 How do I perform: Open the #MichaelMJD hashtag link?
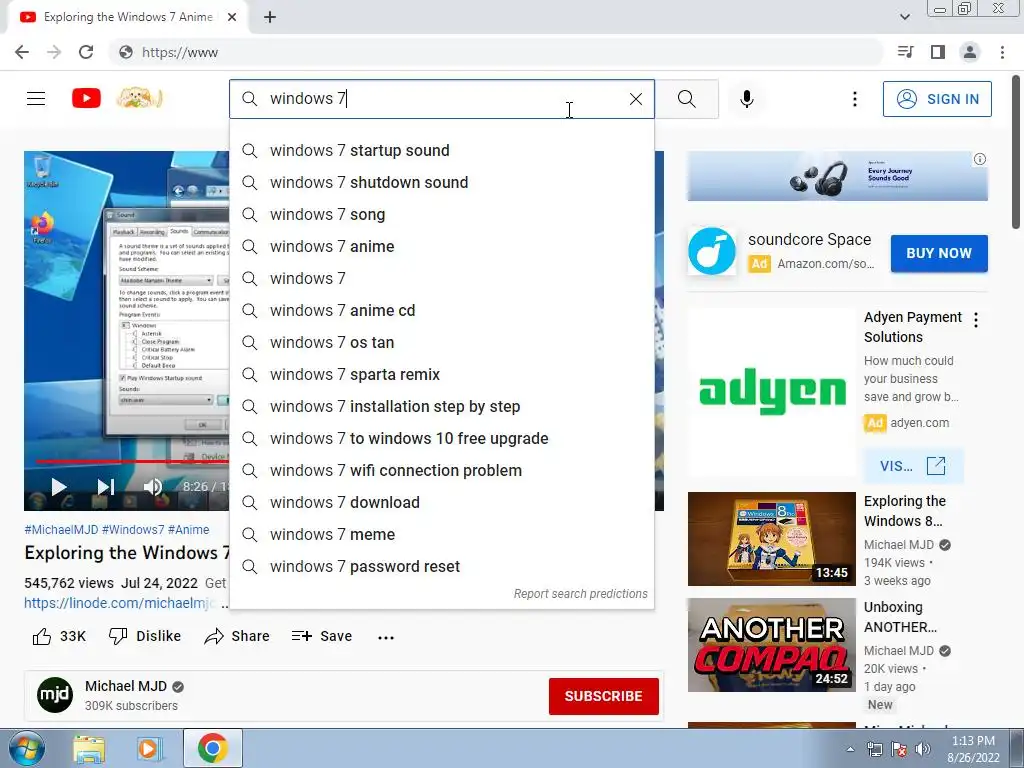[61, 530]
